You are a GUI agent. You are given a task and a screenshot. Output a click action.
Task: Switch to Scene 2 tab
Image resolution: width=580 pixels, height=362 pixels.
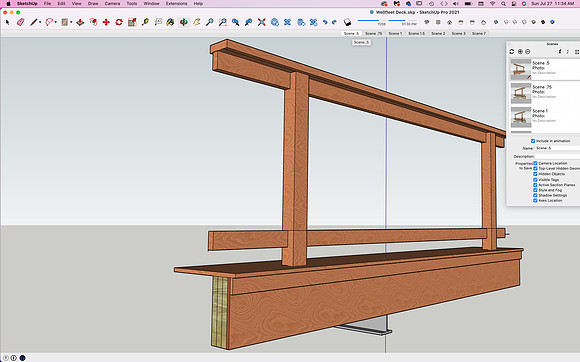pos(438,33)
